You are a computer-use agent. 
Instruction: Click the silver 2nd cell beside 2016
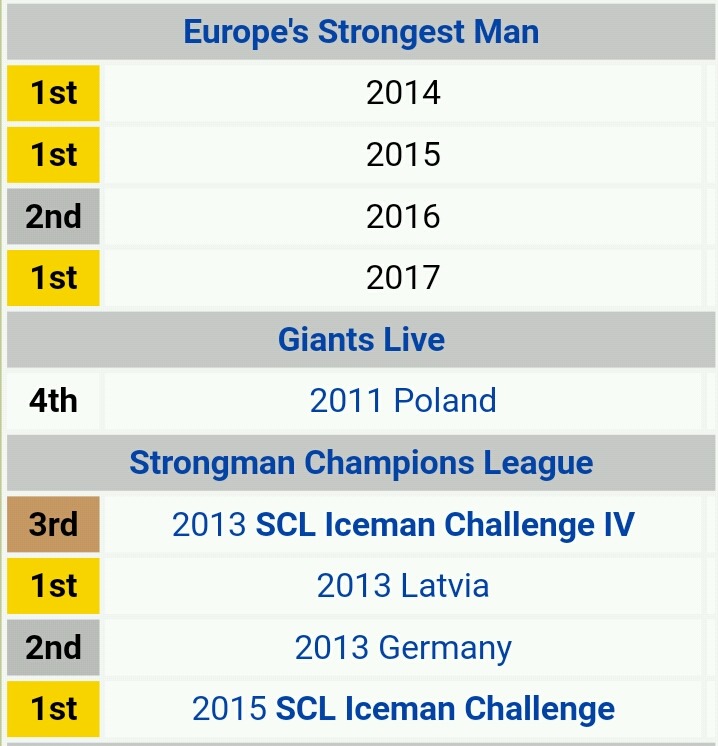point(54,217)
